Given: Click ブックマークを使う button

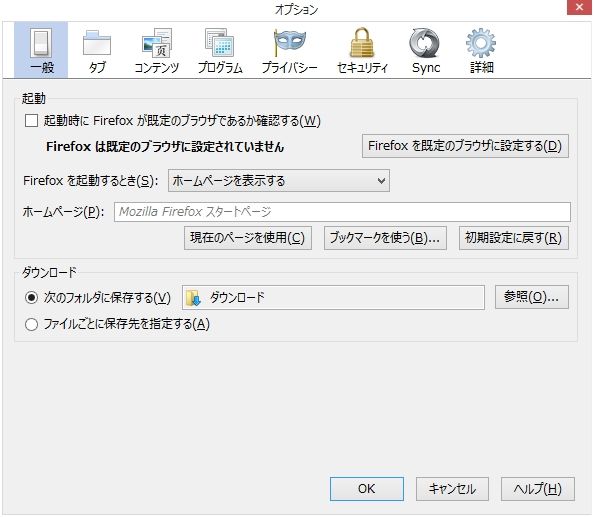Looking at the screenshot, I should pyautogui.click(x=385, y=238).
